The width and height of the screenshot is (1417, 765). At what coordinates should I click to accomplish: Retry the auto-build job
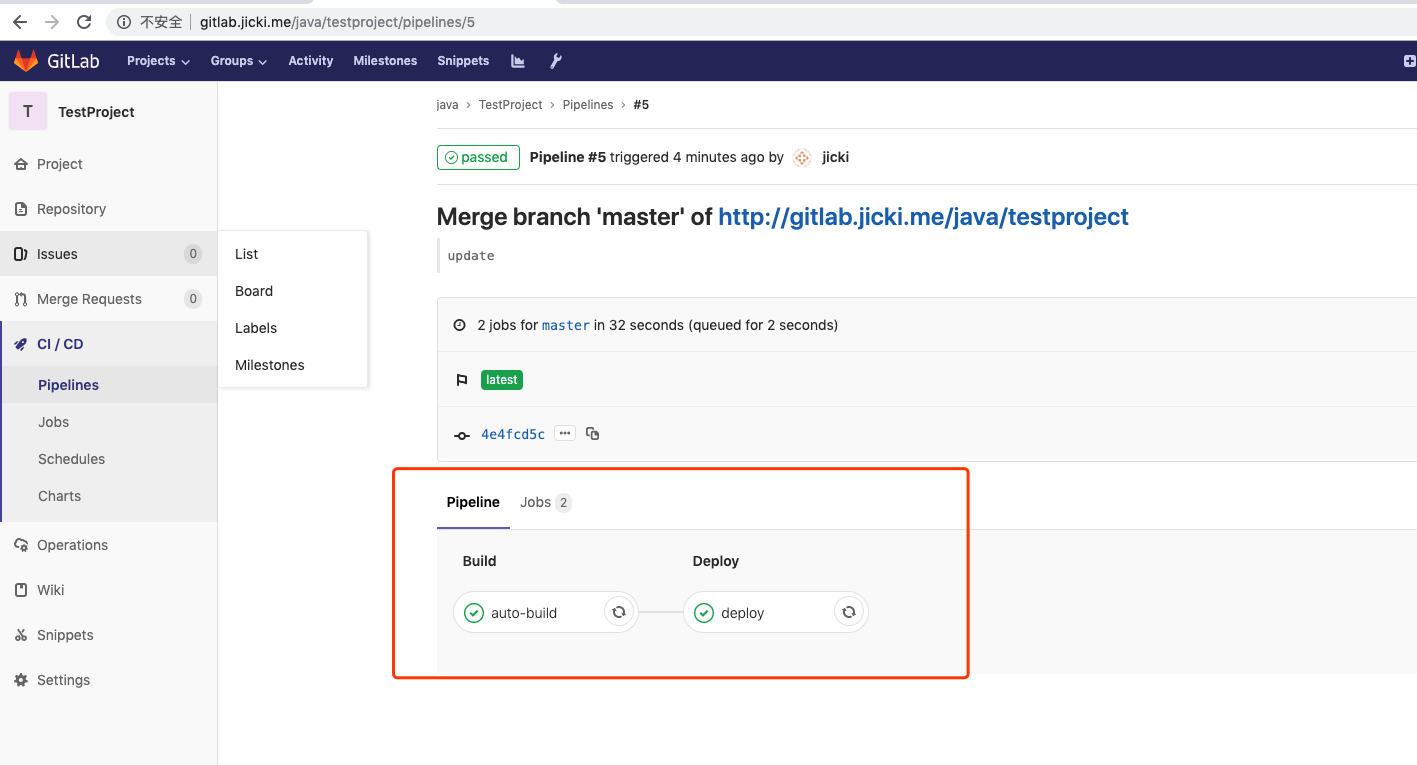click(x=618, y=611)
